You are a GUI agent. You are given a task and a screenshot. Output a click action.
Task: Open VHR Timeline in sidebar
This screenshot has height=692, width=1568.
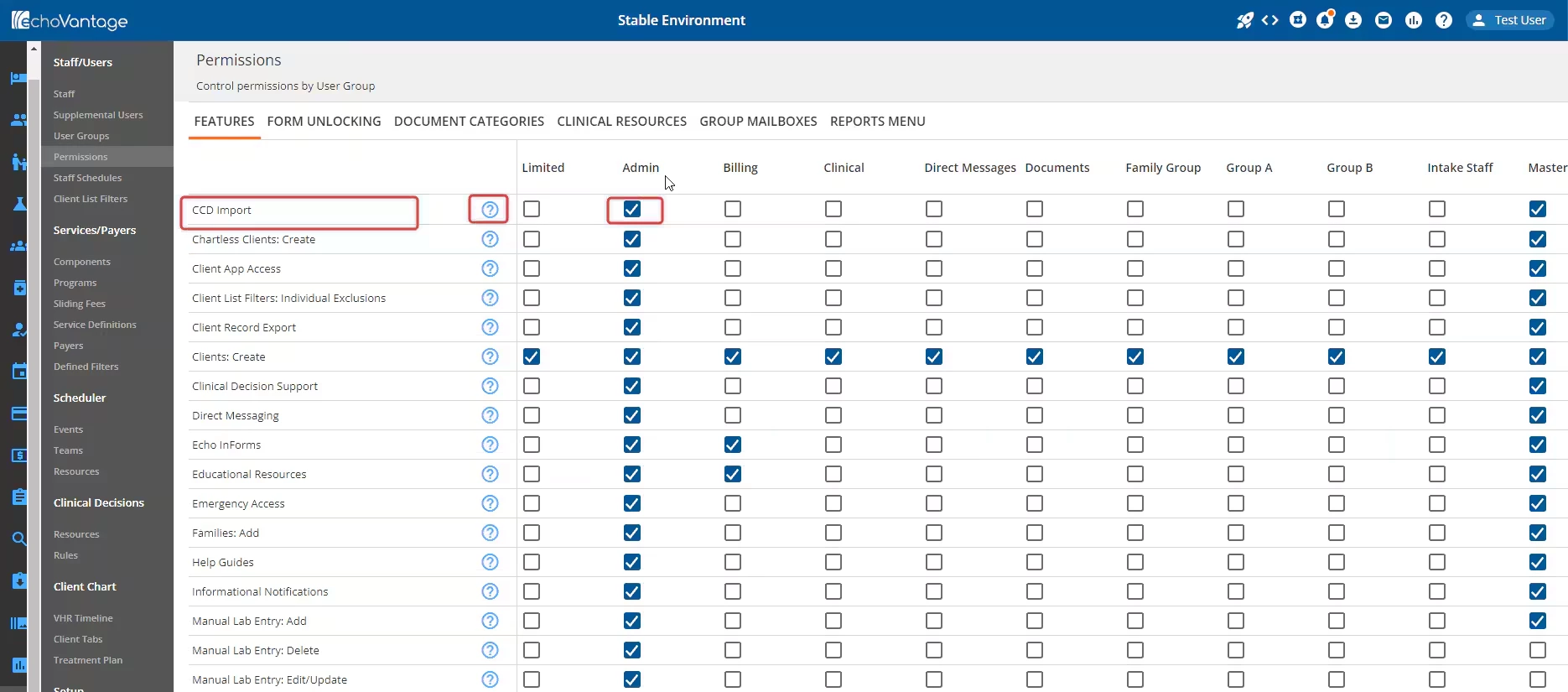point(83,618)
